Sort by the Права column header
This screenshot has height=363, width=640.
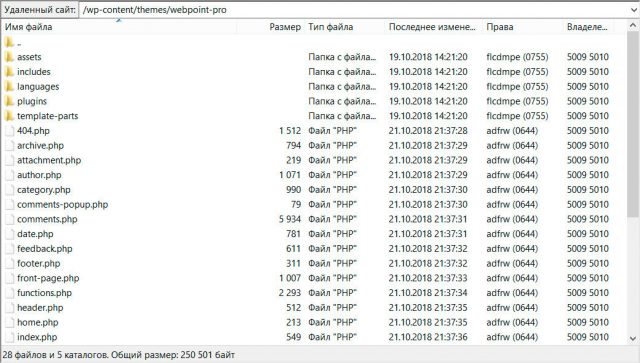click(523, 27)
